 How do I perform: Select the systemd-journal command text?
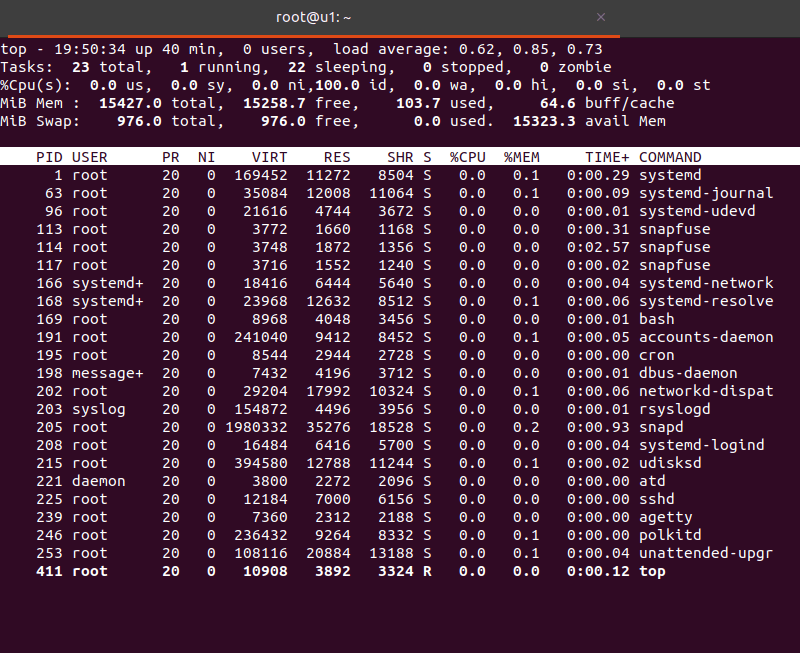tap(706, 193)
